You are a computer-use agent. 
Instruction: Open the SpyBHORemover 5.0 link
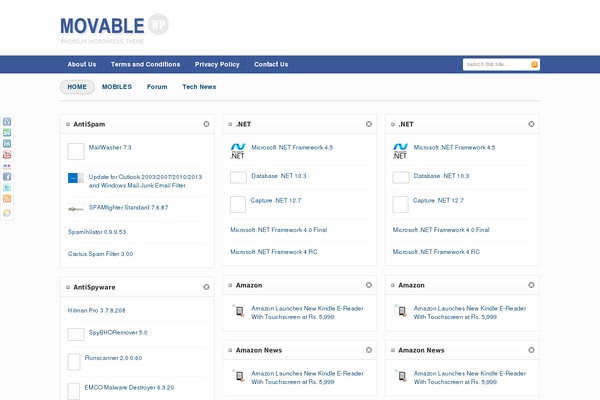[118, 333]
